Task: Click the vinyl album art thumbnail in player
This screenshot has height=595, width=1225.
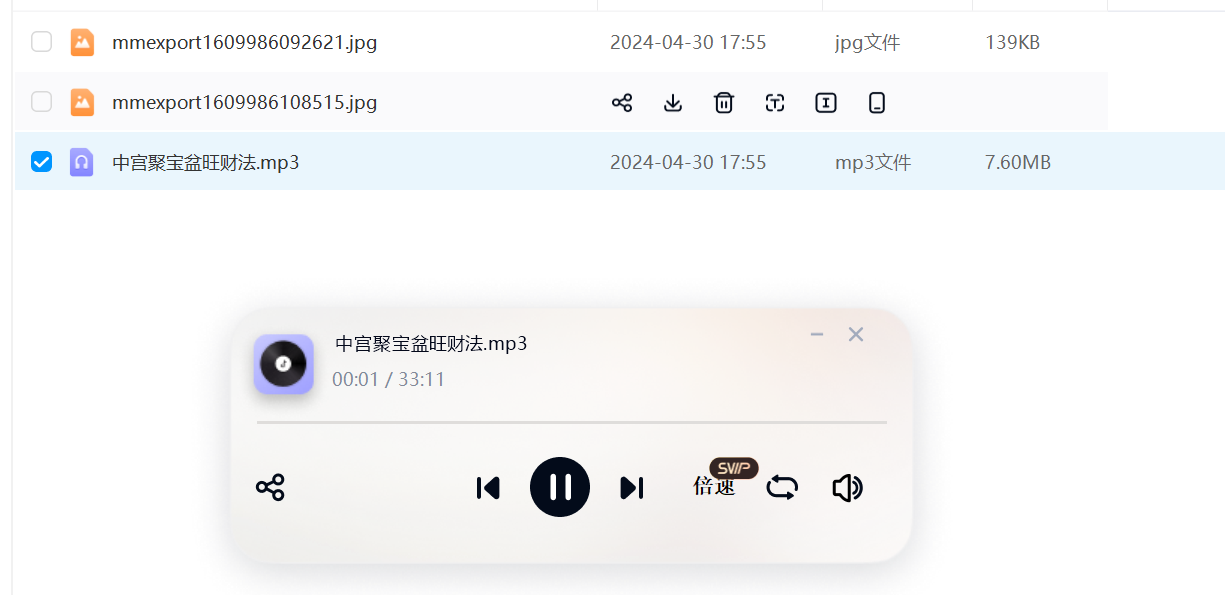Action: tap(283, 364)
